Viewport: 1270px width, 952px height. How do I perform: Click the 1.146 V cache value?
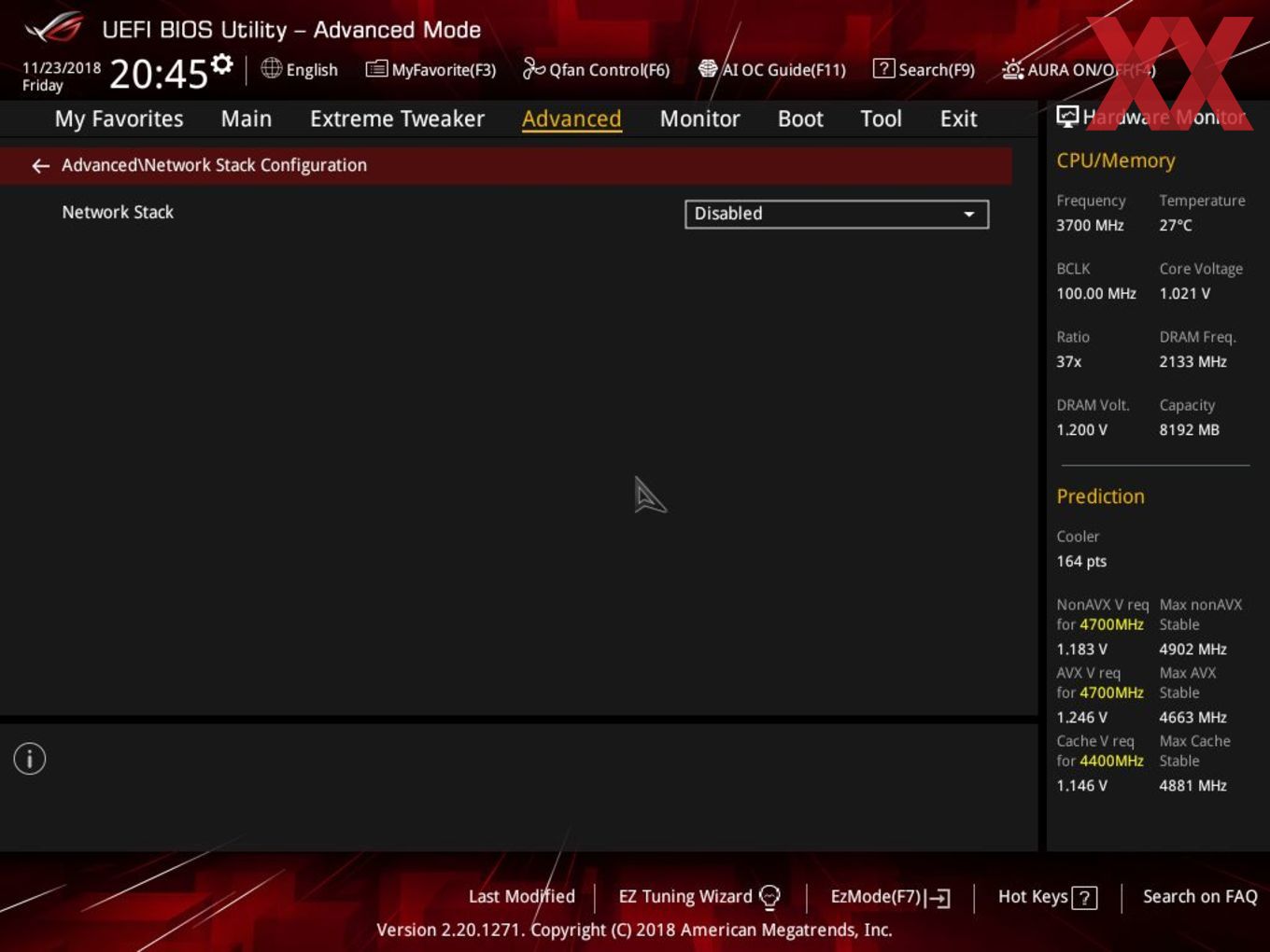point(1081,785)
